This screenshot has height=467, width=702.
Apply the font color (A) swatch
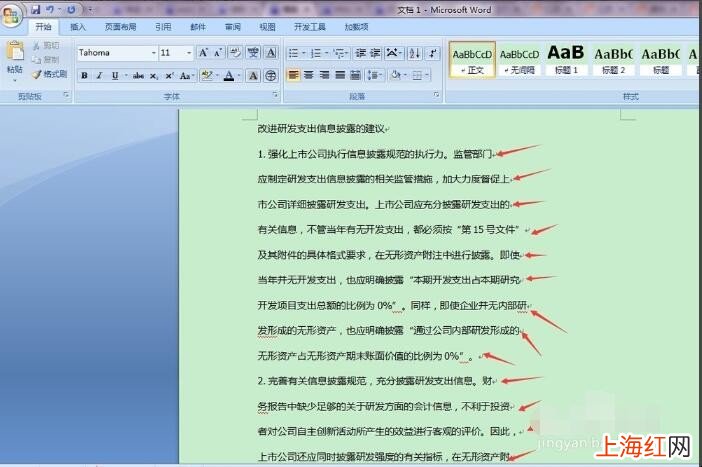click(x=229, y=76)
